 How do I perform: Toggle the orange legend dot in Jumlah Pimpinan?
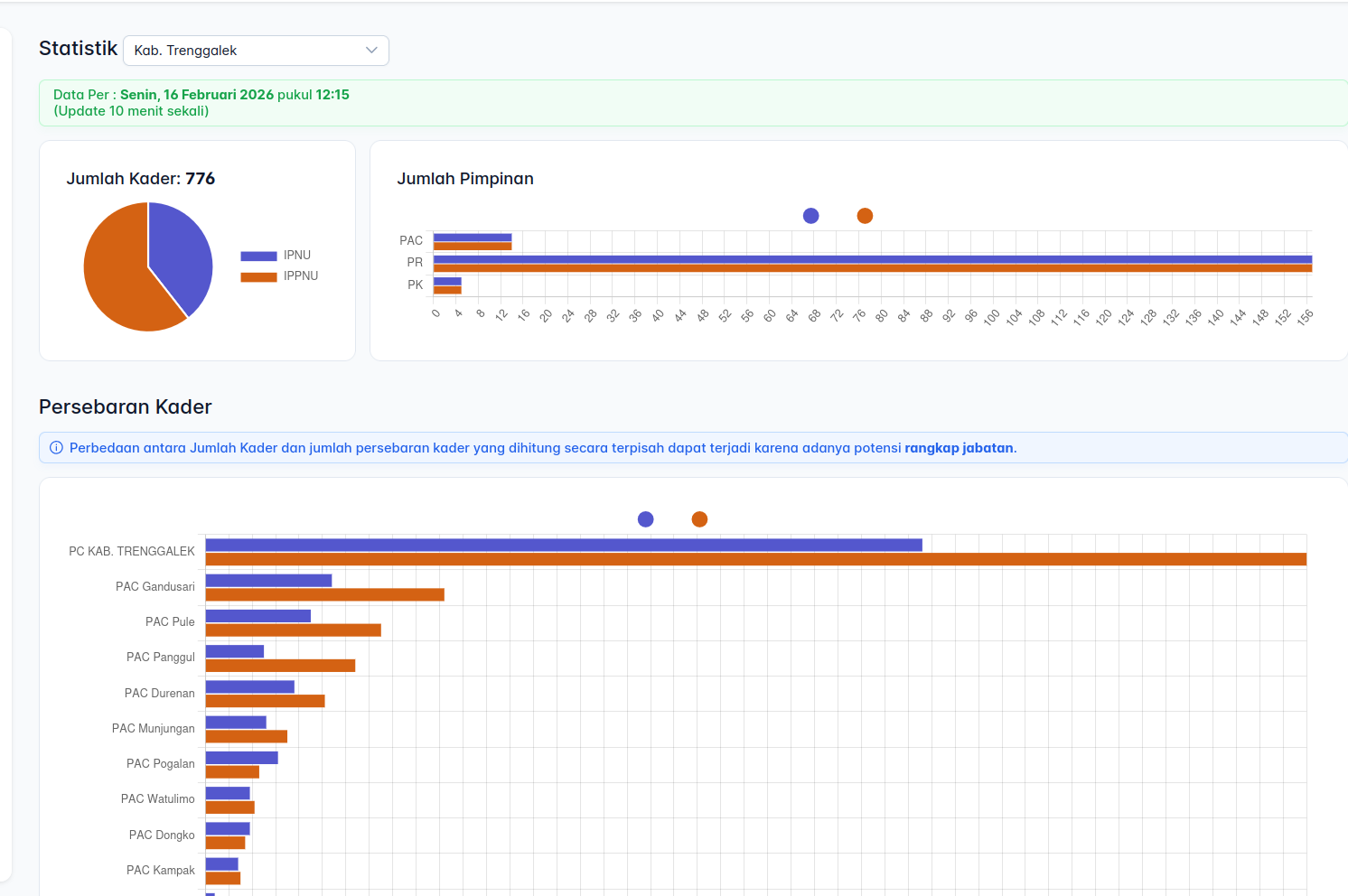pos(865,216)
